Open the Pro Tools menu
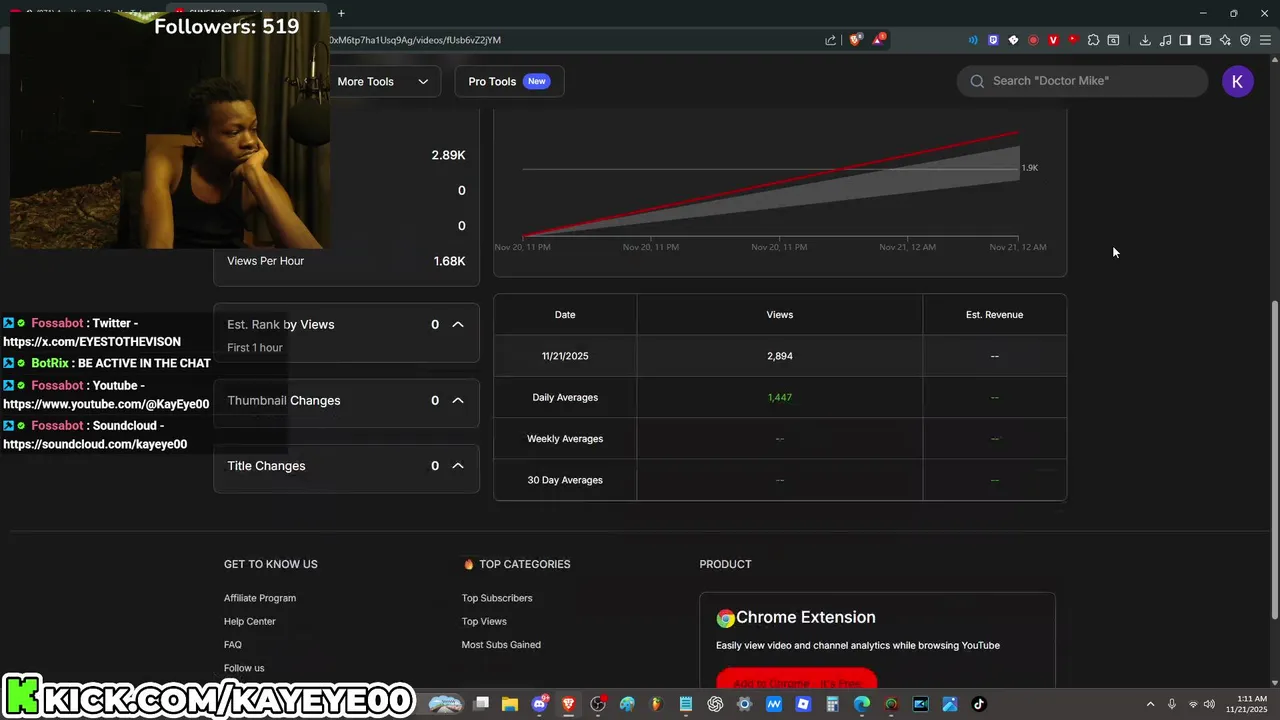1280x720 pixels. (x=509, y=81)
